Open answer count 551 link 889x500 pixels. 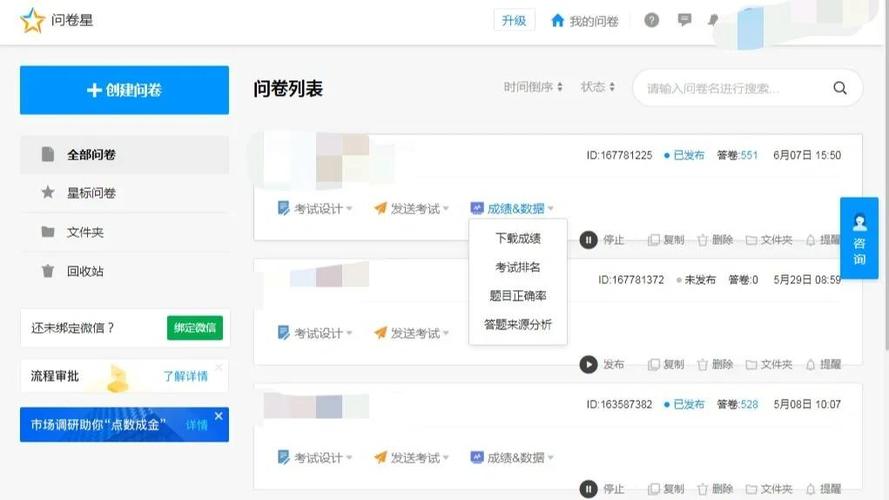coord(749,155)
